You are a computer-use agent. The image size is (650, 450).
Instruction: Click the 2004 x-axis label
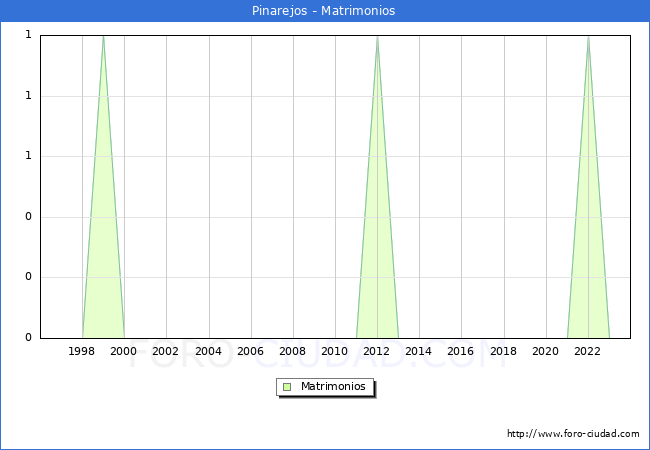point(209,351)
